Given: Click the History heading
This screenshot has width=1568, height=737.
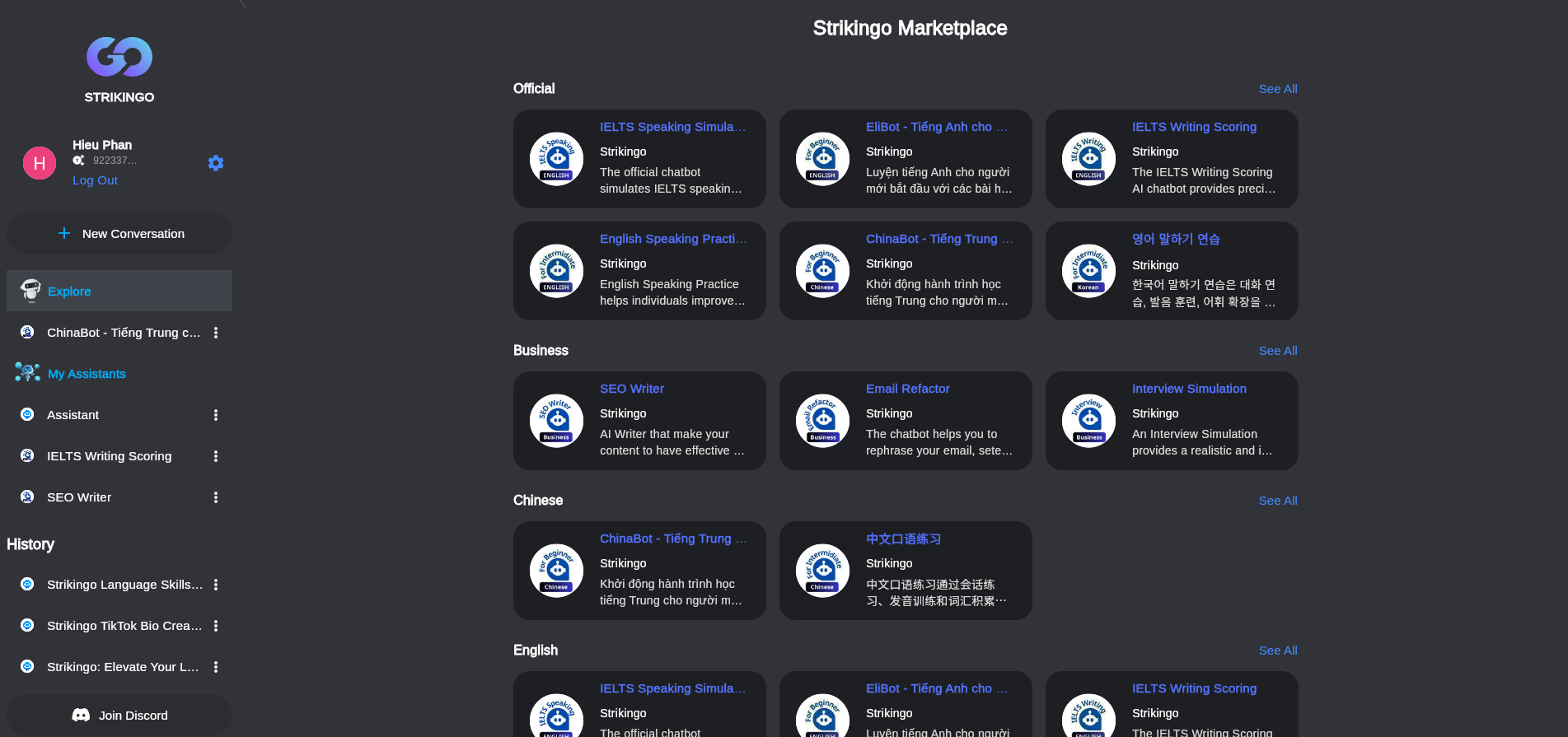Looking at the screenshot, I should [30, 544].
